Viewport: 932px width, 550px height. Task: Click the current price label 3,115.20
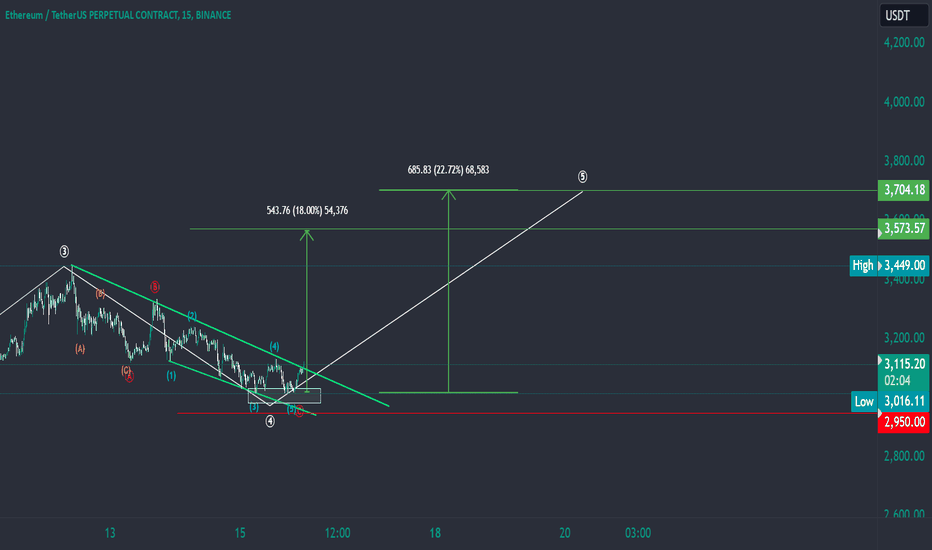903,364
